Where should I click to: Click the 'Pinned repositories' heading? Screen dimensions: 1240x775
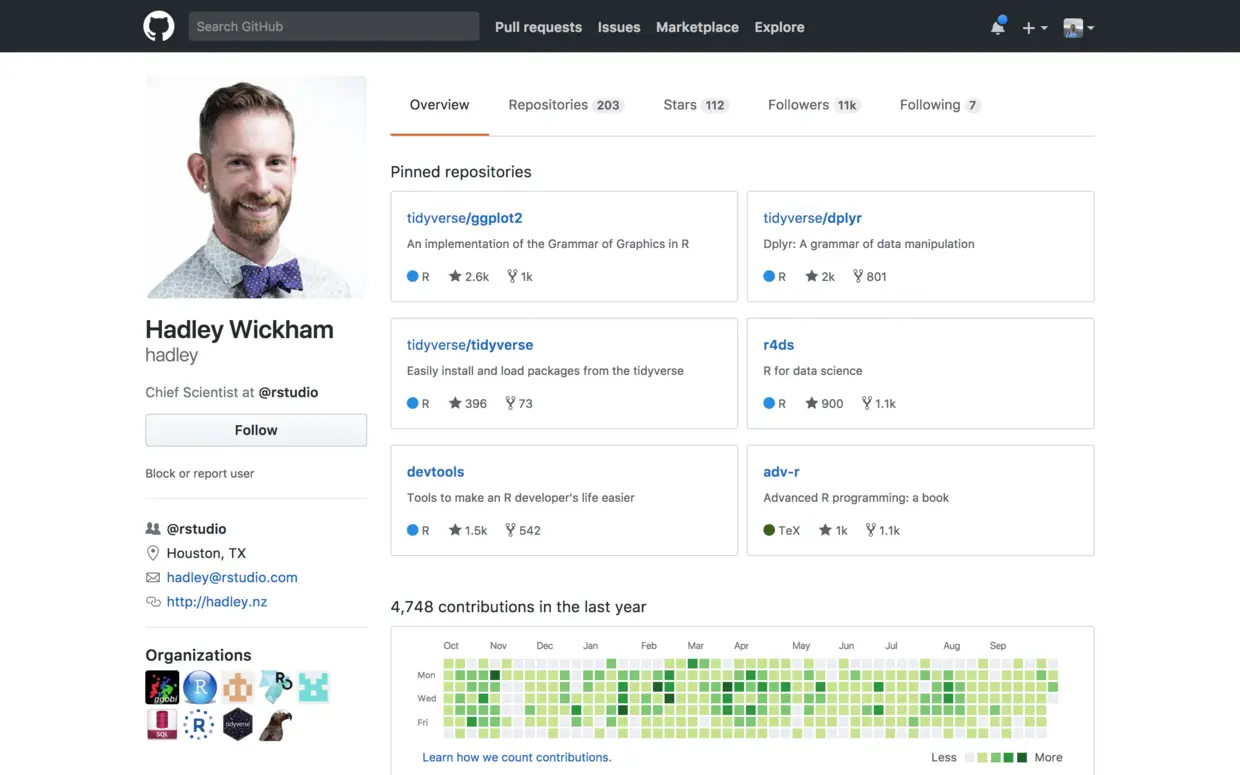click(461, 172)
